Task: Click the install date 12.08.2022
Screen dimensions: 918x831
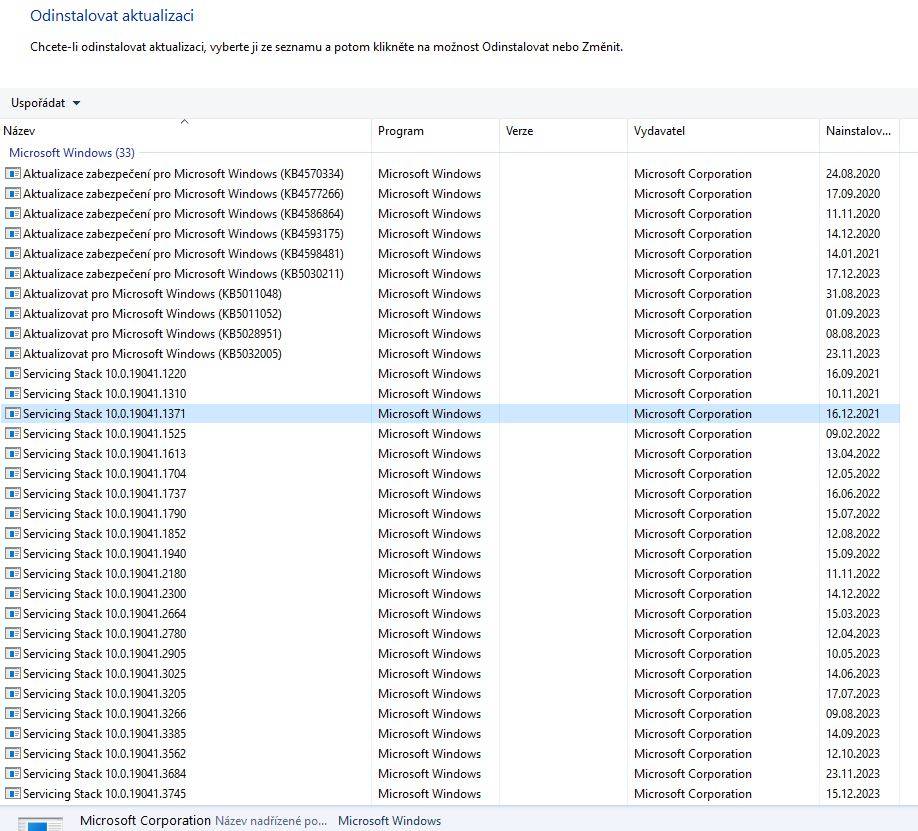Action: (x=852, y=534)
